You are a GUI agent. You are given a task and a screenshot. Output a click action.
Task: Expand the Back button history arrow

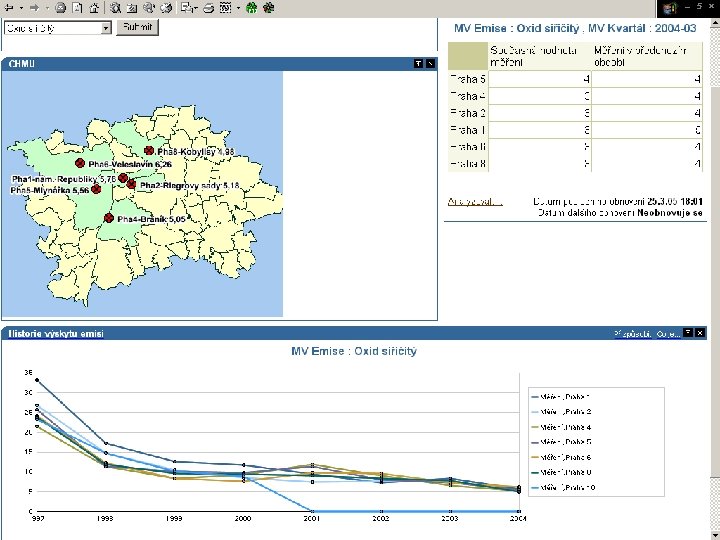click(x=21, y=7)
